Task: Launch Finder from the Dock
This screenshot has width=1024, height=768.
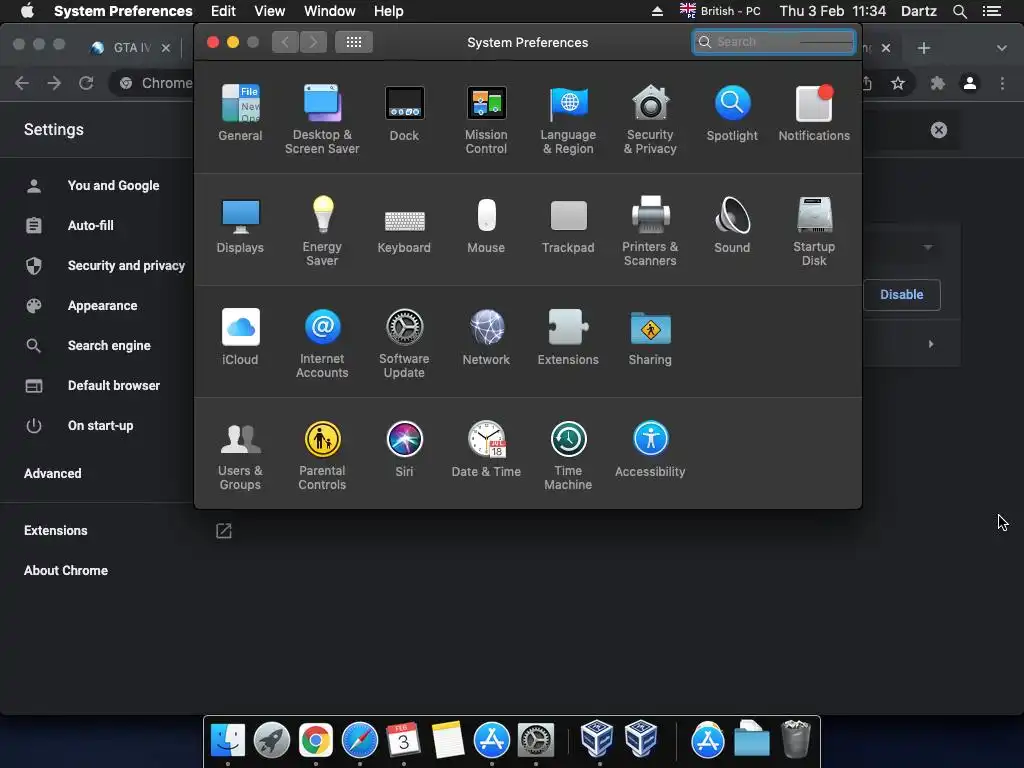Action: (x=227, y=740)
